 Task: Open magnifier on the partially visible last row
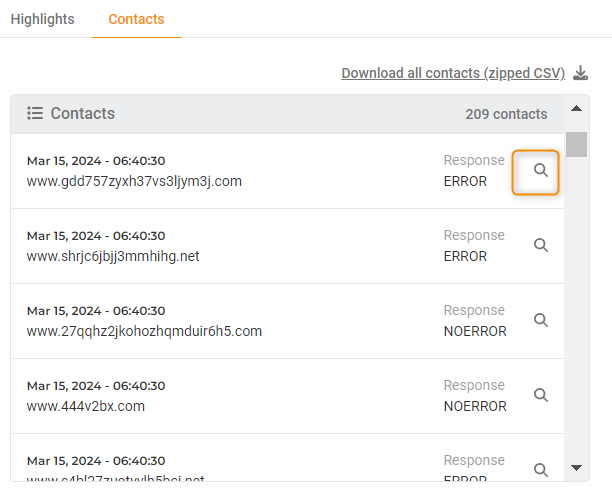(x=541, y=469)
